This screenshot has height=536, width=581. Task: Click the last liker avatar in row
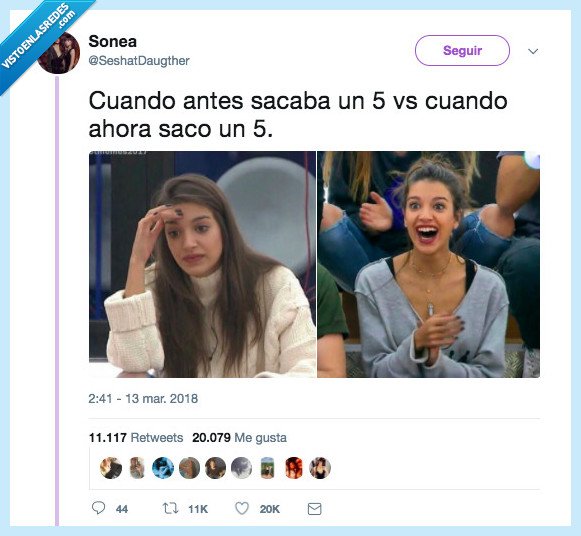point(320,468)
